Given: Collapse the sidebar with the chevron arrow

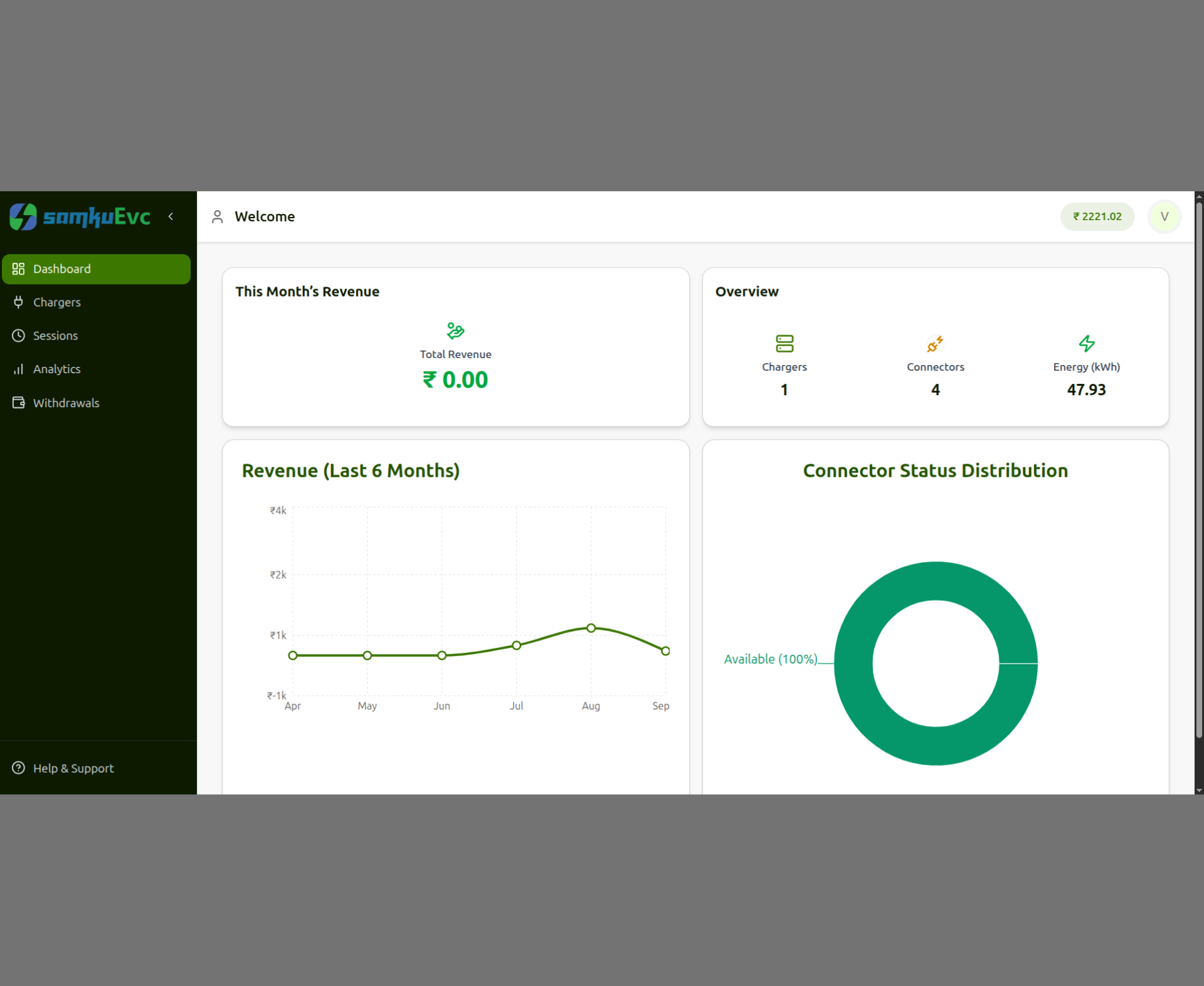Looking at the screenshot, I should [x=171, y=216].
